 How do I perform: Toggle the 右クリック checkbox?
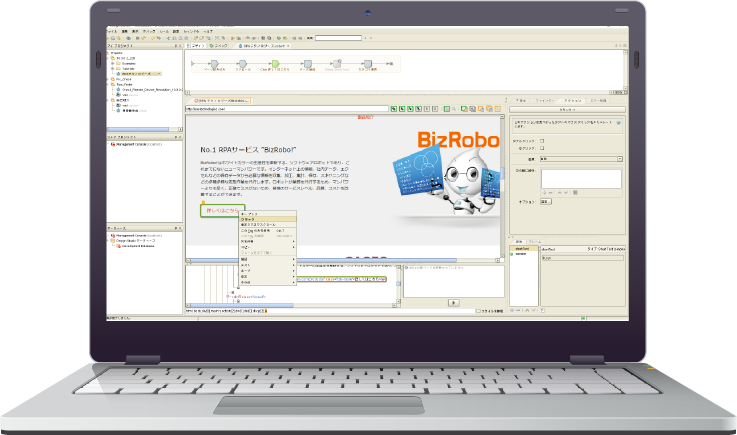[x=542, y=148]
